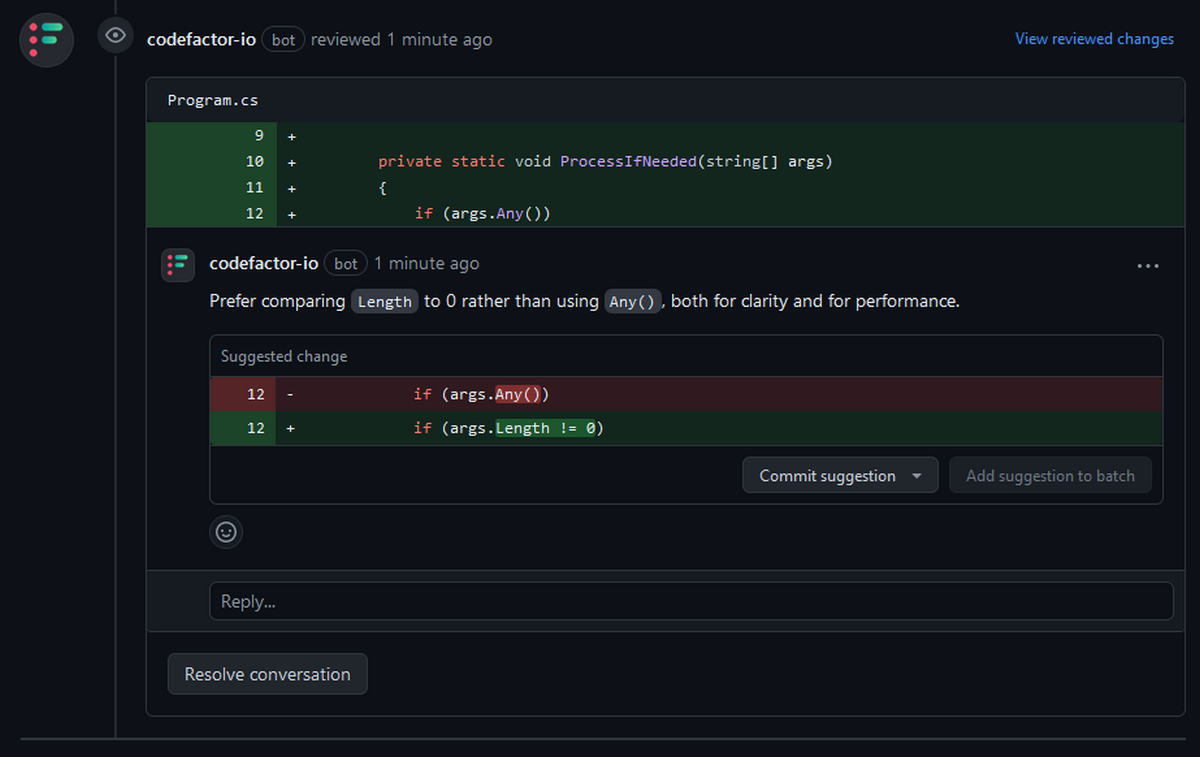Open the small codefactor-io avatar beside the comment
The image size is (1200, 757).
click(x=178, y=265)
